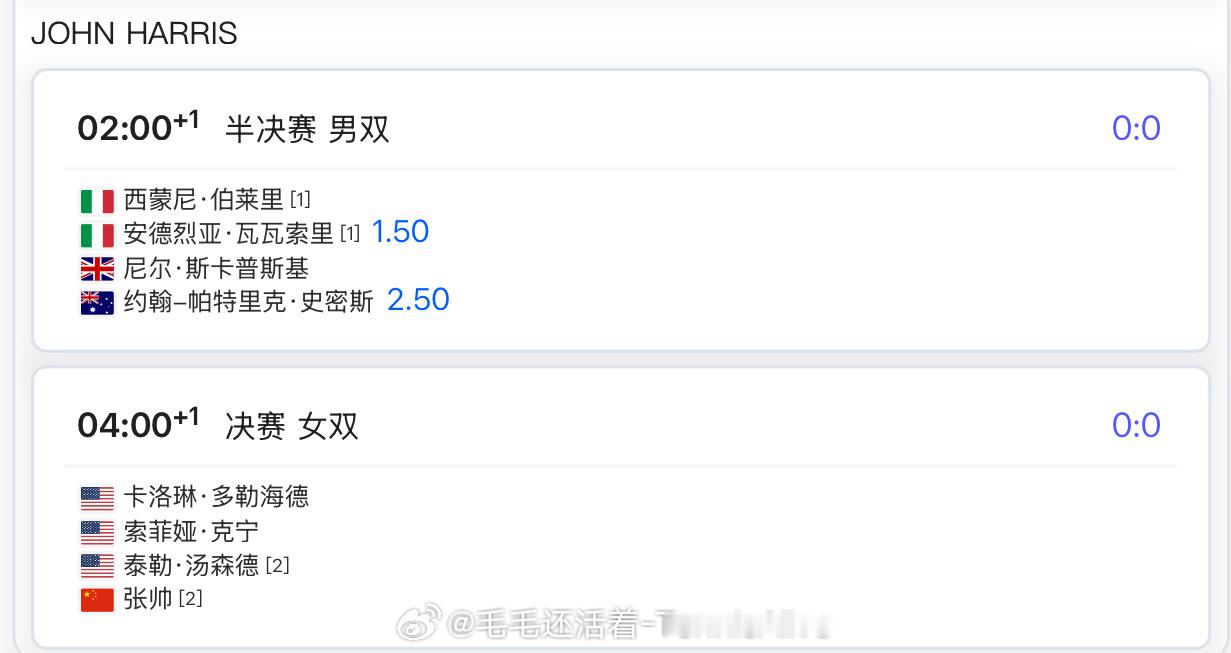1231x653 pixels.
Task: Click the US flag beside 卡洛琳·多勒海德
Action: [x=97, y=498]
